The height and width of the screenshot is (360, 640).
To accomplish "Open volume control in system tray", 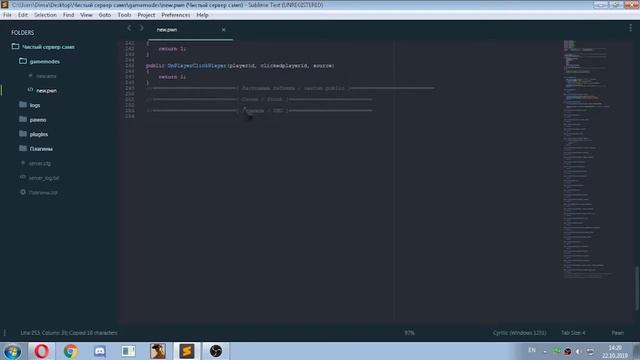I will pos(579,351).
